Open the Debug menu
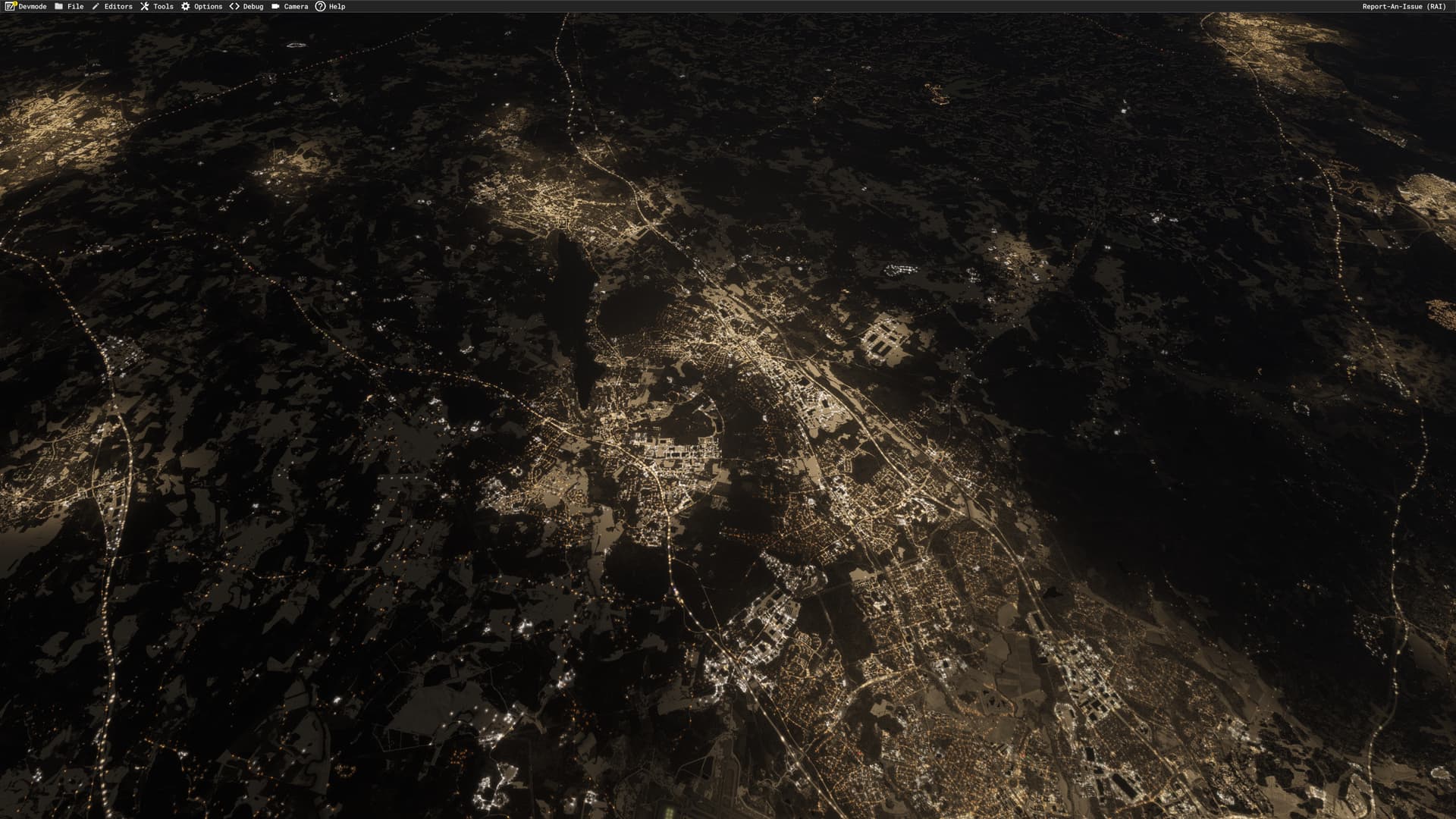The height and width of the screenshot is (819, 1456). [x=253, y=6]
